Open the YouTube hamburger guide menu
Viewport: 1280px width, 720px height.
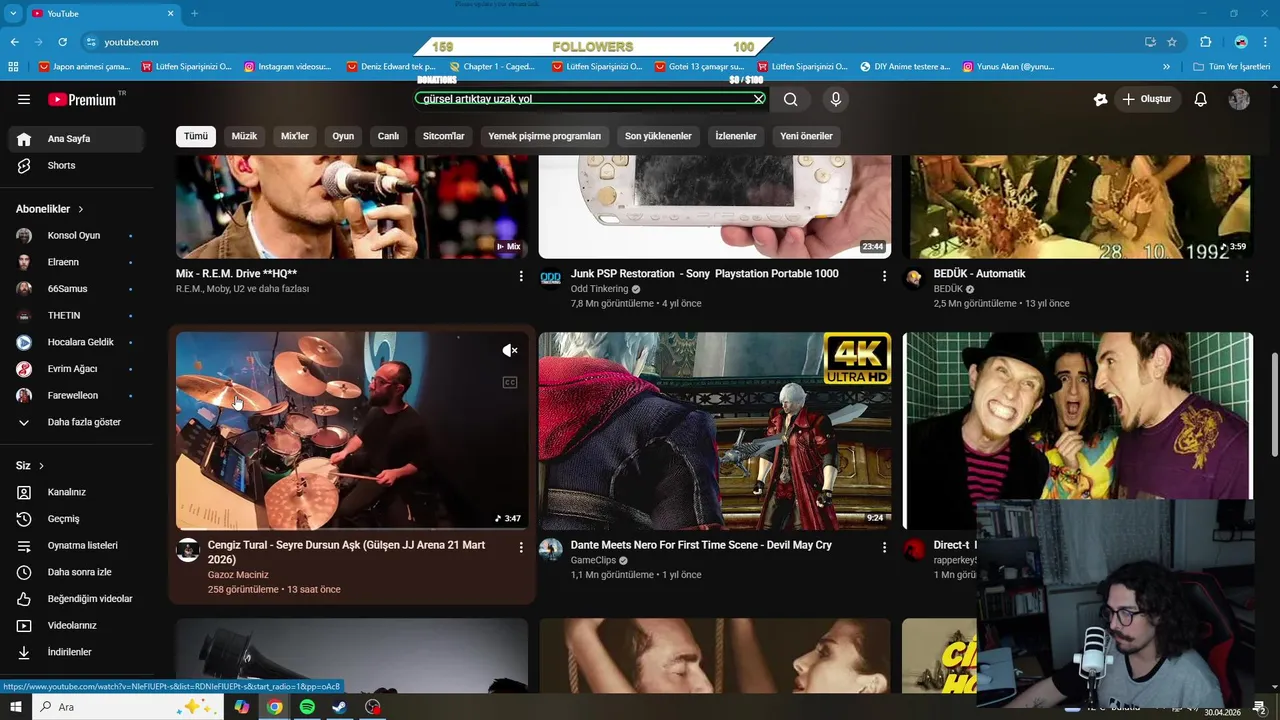click(24, 99)
